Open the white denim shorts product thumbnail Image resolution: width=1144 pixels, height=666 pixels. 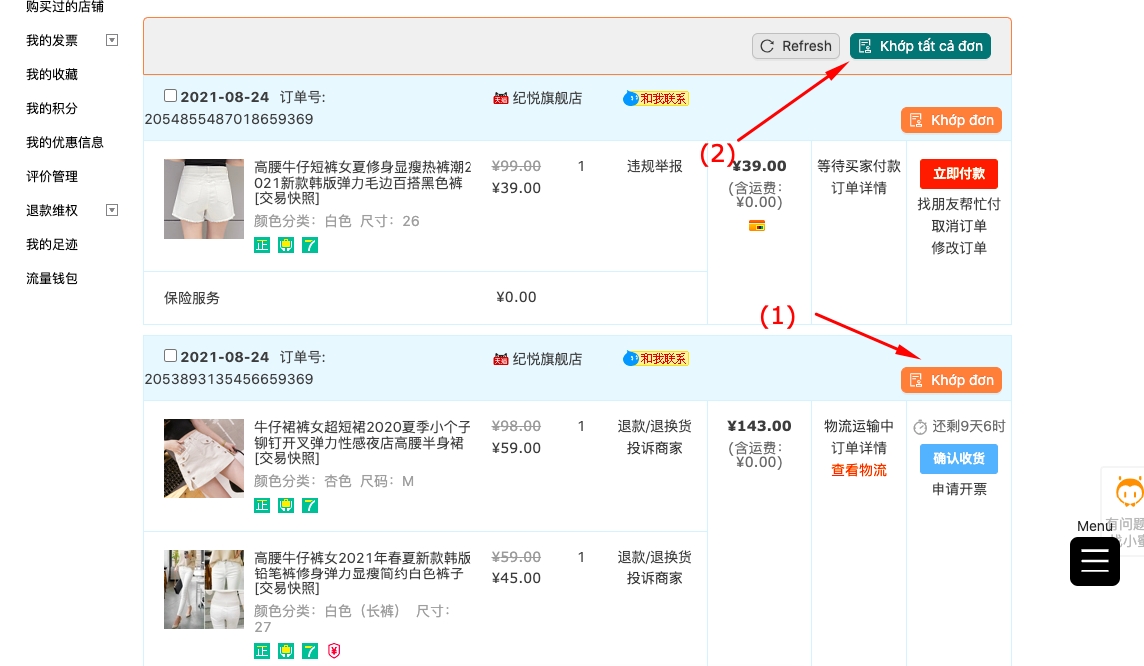point(204,199)
